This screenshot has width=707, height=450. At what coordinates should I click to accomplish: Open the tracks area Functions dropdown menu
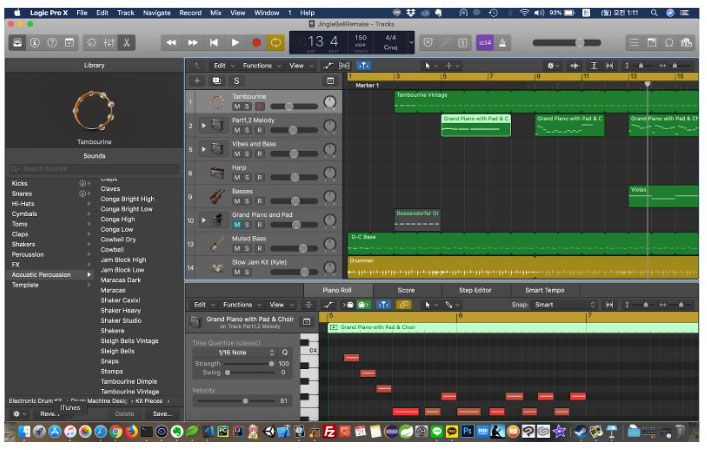262,66
